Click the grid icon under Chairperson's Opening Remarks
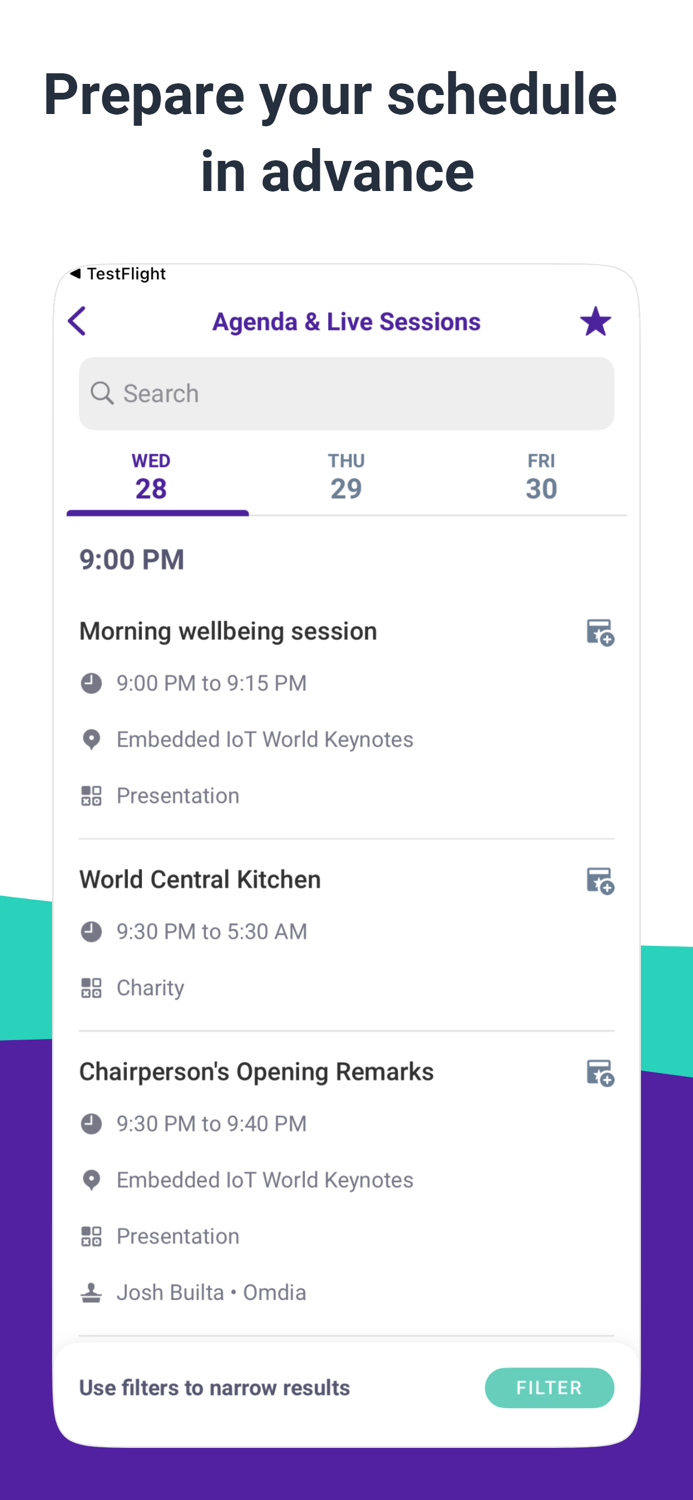Image resolution: width=693 pixels, height=1500 pixels. pos(91,1236)
